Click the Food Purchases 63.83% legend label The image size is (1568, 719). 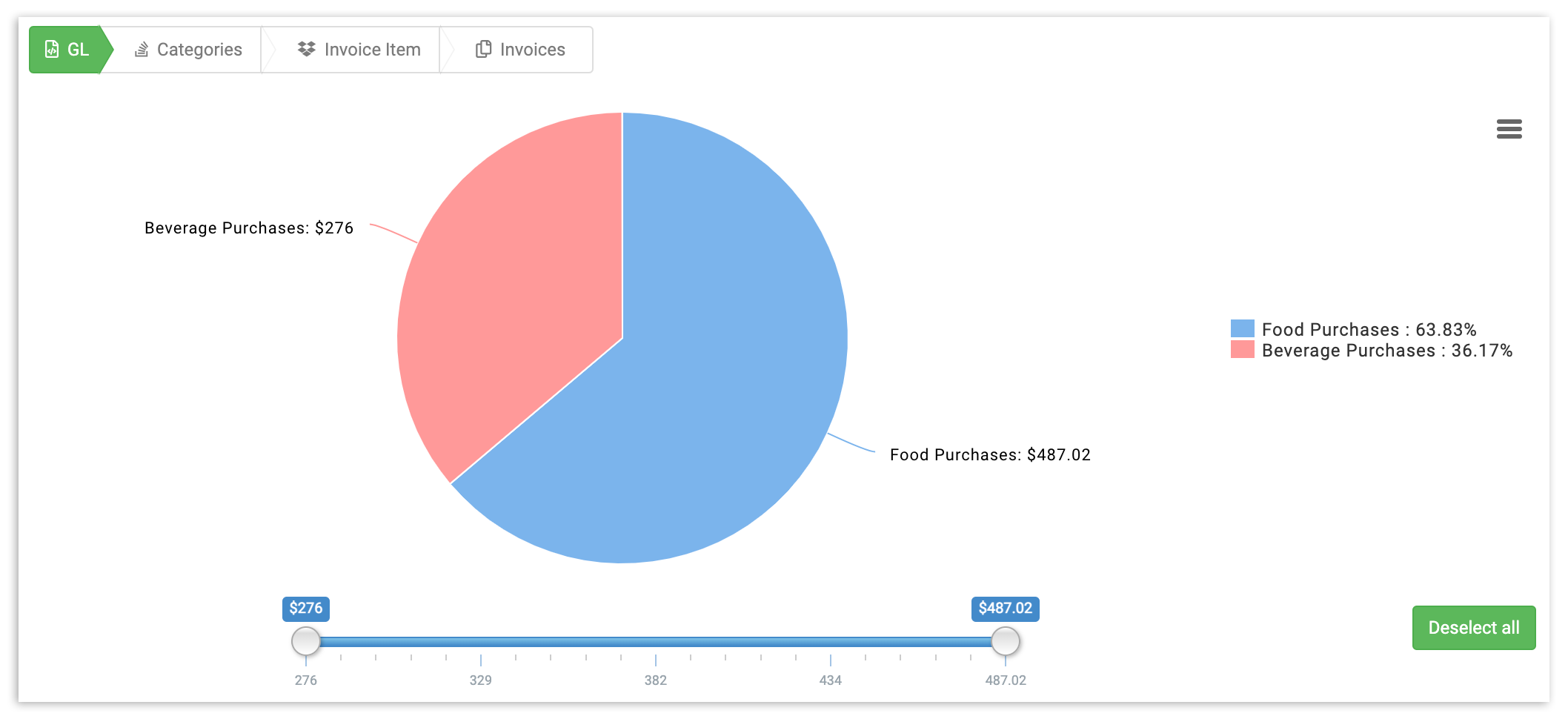1369,330
